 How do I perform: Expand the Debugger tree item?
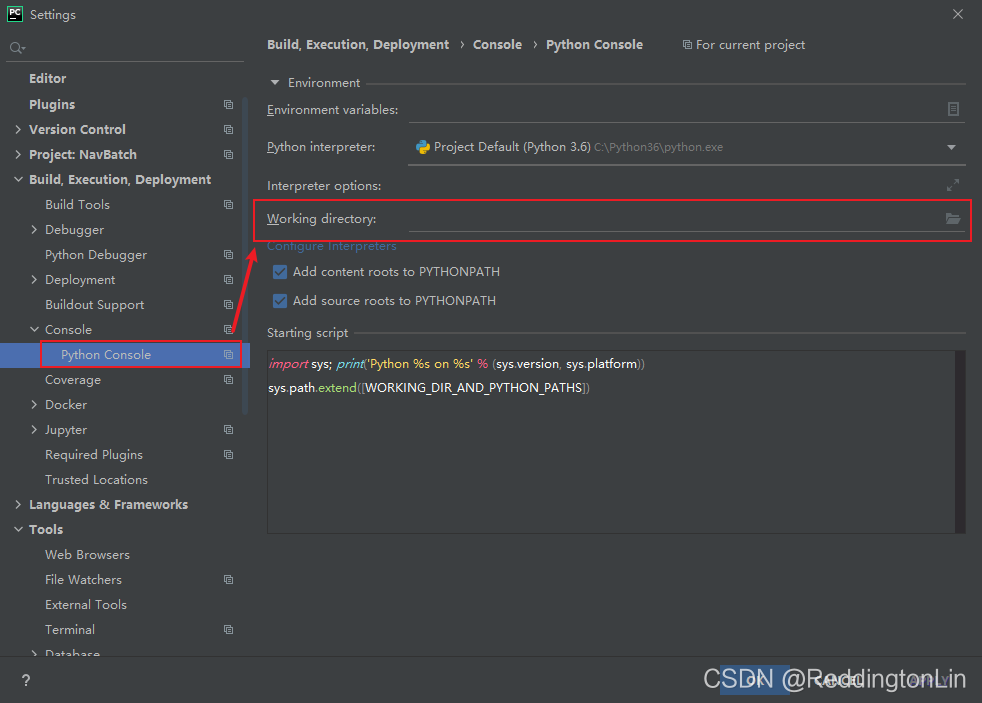tap(33, 229)
